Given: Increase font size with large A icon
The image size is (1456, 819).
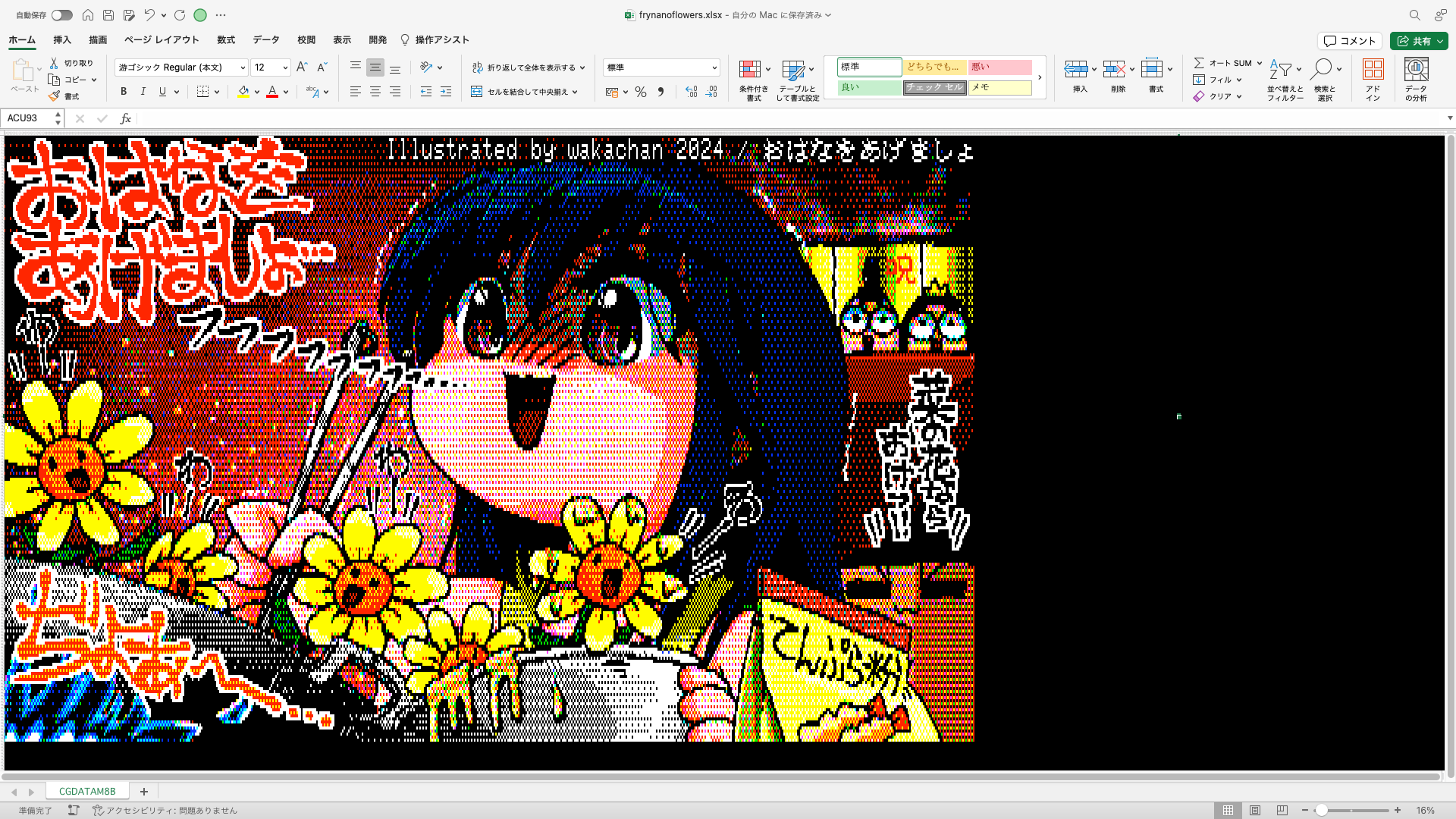Looking at the screenshot, I should 302,67.
